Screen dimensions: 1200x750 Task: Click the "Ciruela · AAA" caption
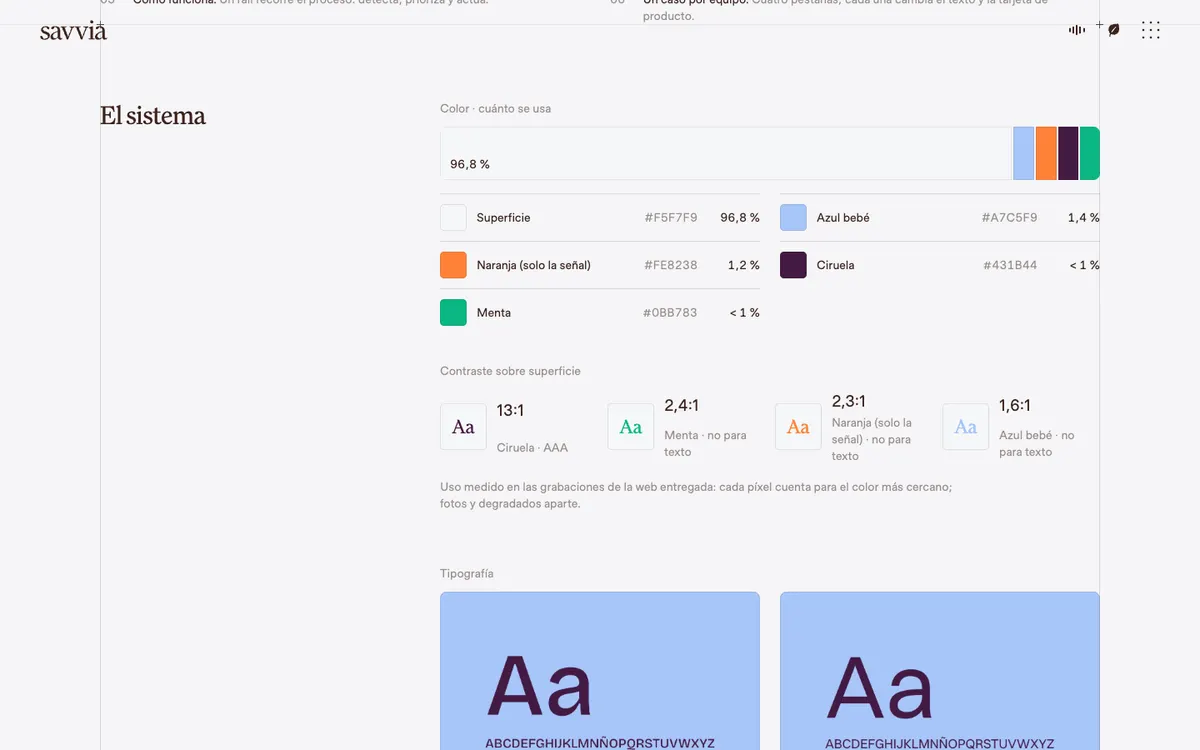click(532, 448)
